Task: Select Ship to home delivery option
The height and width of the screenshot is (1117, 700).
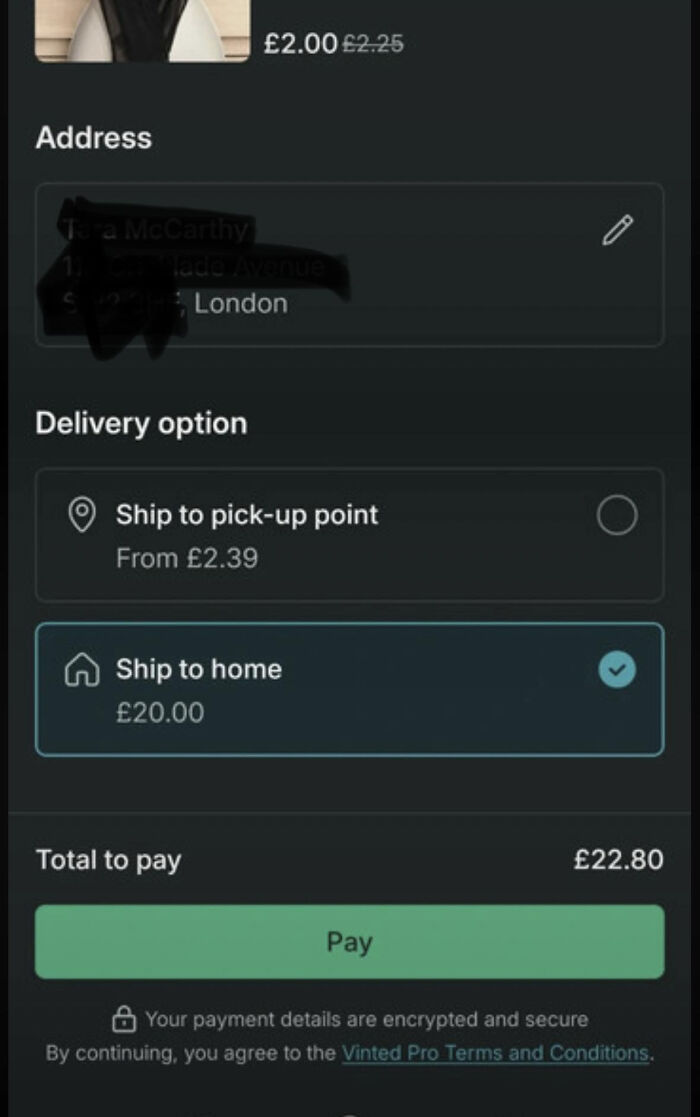Action: 348,688
